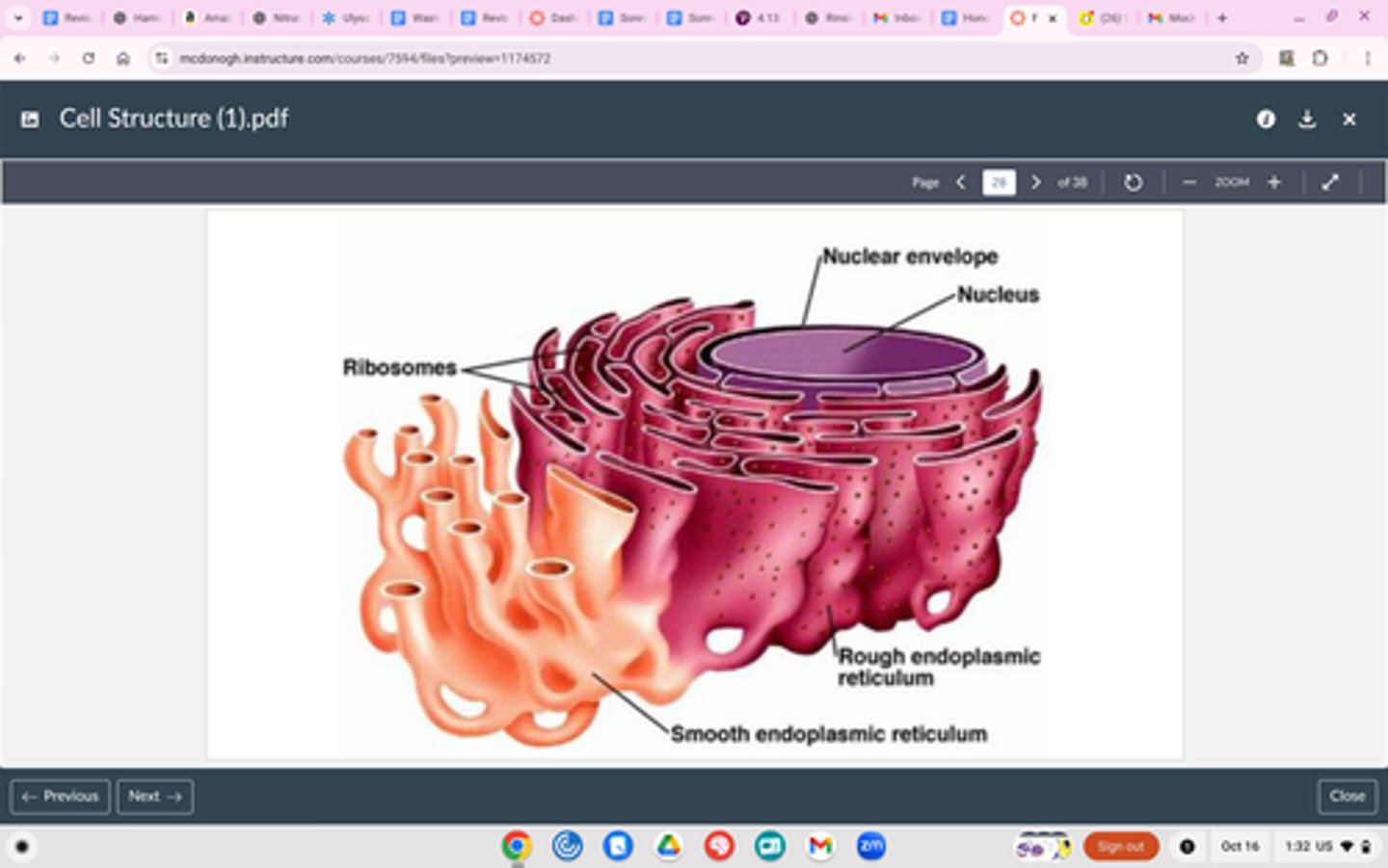Switch to the Gmail Inbox tab
This screenshot has width=1388, height=868.
click(899, 17)
